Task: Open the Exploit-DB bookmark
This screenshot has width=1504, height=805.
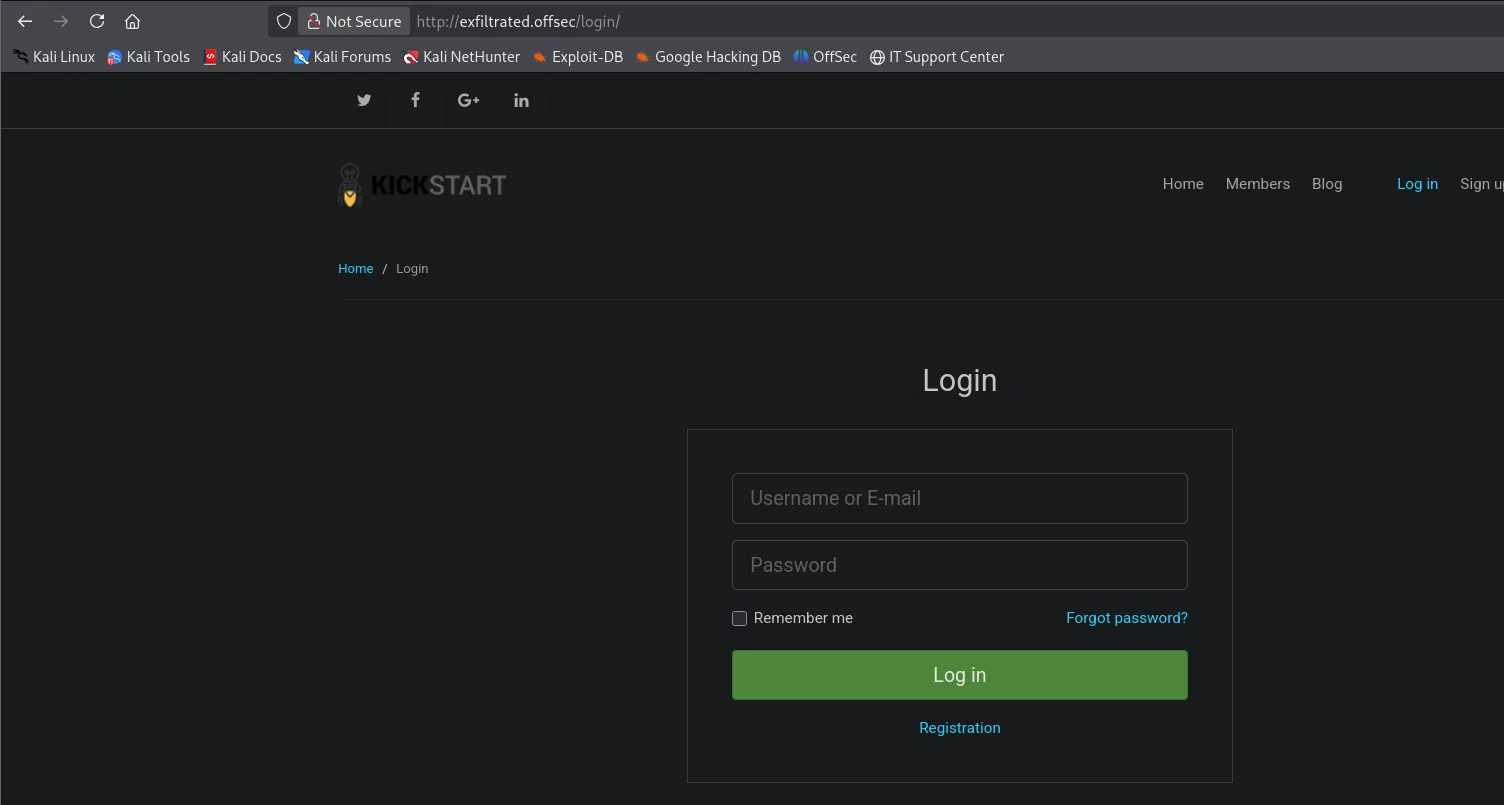Action: [x=577, y=57]
